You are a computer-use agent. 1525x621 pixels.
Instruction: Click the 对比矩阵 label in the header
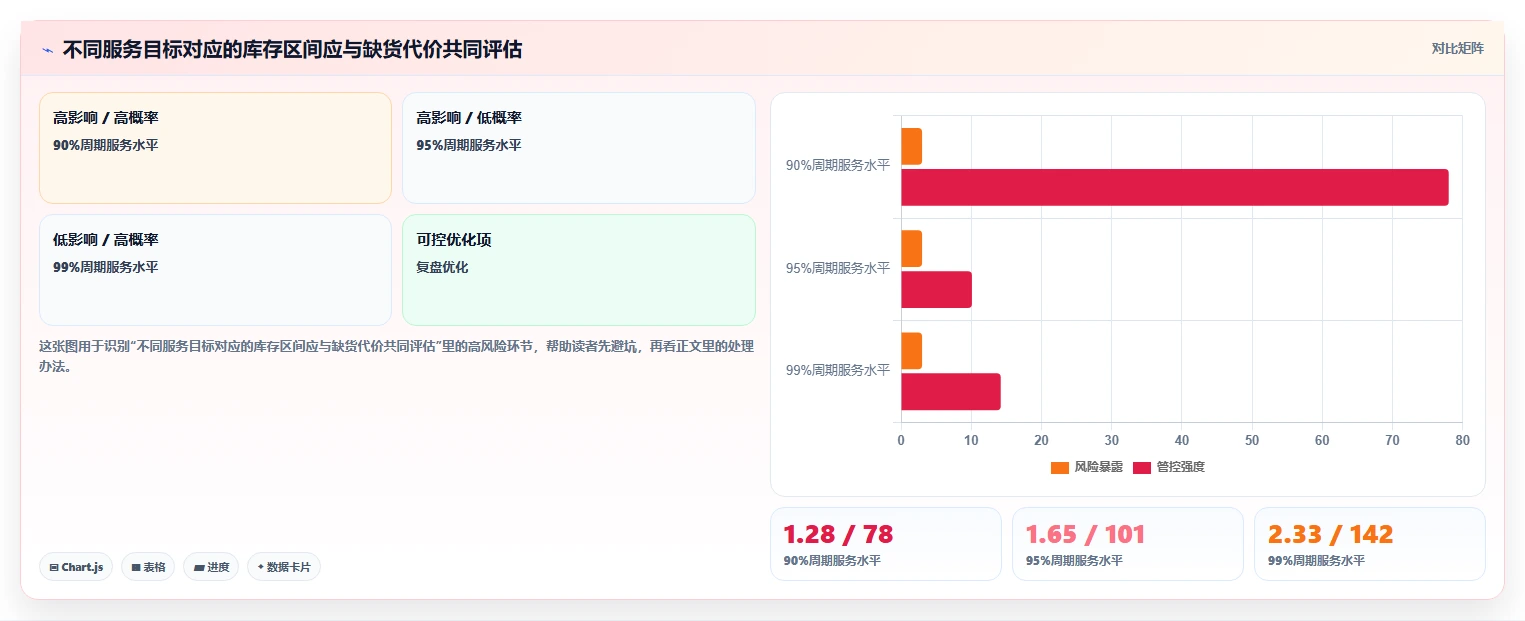point(1457,48)
